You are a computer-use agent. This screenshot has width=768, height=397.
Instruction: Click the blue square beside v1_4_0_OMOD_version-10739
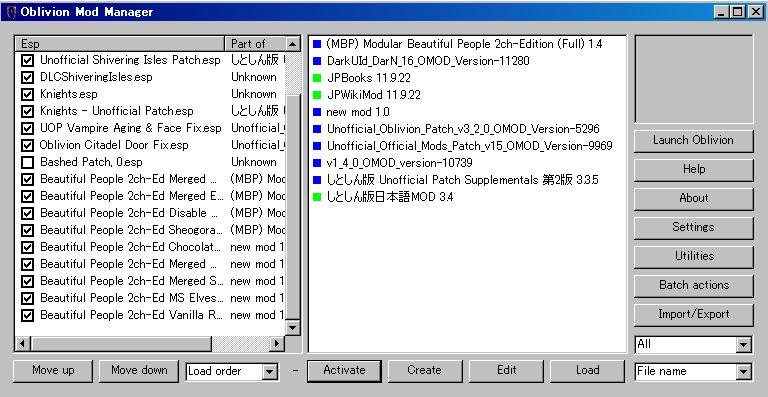coord(317,163)
